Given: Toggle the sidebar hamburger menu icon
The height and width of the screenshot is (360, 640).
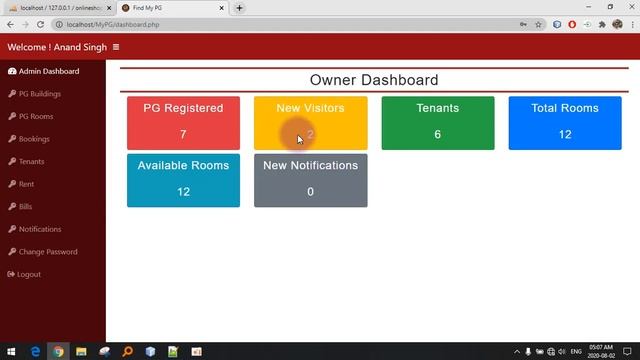Looking at the screenshot, I should (x=116, y=47).
